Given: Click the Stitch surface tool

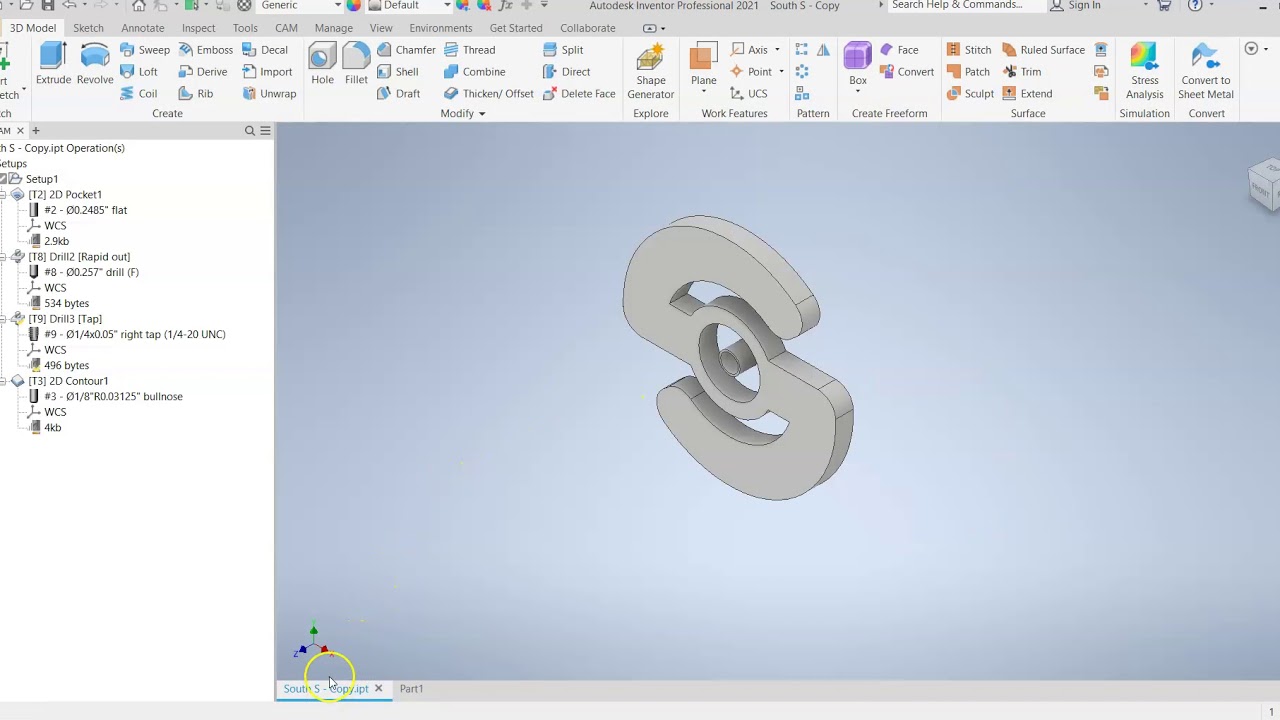Looking at the screenshot, I should pyautogui.click(x=968, y=50).
